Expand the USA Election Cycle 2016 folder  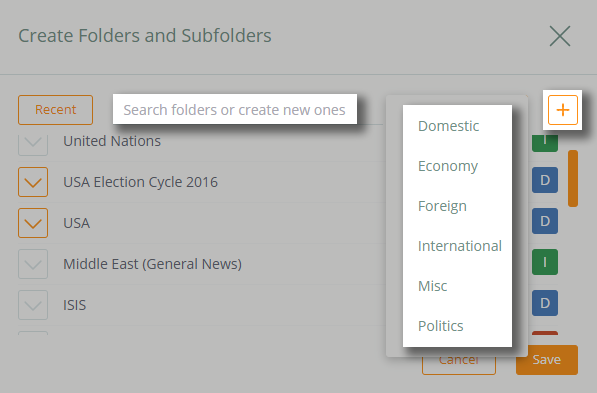point(33,182)
